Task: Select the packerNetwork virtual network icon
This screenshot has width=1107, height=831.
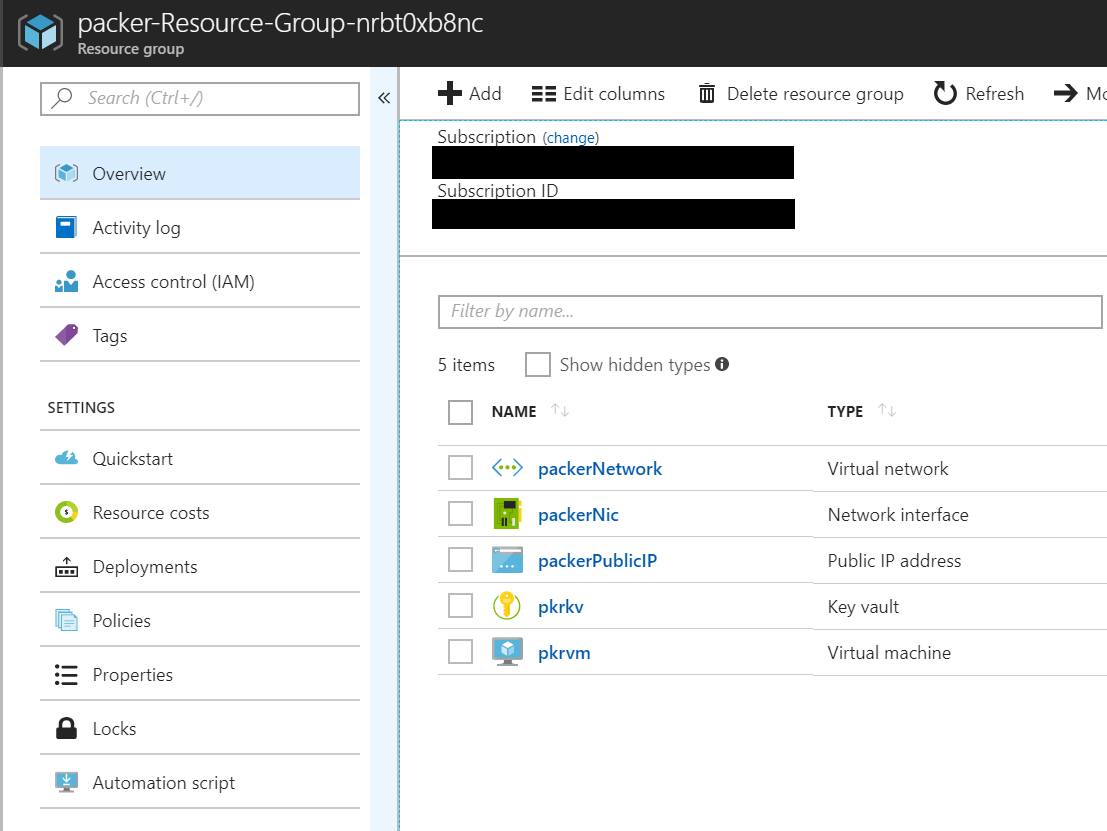Action: pos(508,468)
